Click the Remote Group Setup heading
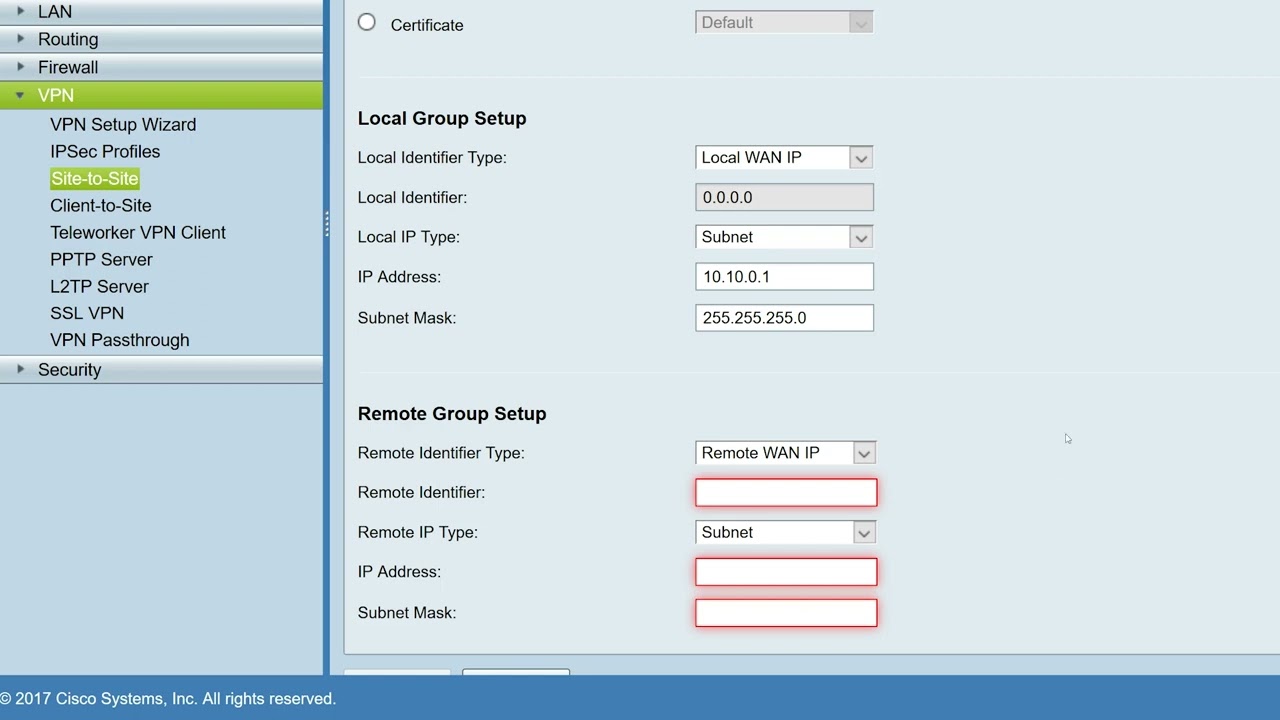Viewport: 1280px width, 720px height. pyautogui.click(x=452, y=414)
